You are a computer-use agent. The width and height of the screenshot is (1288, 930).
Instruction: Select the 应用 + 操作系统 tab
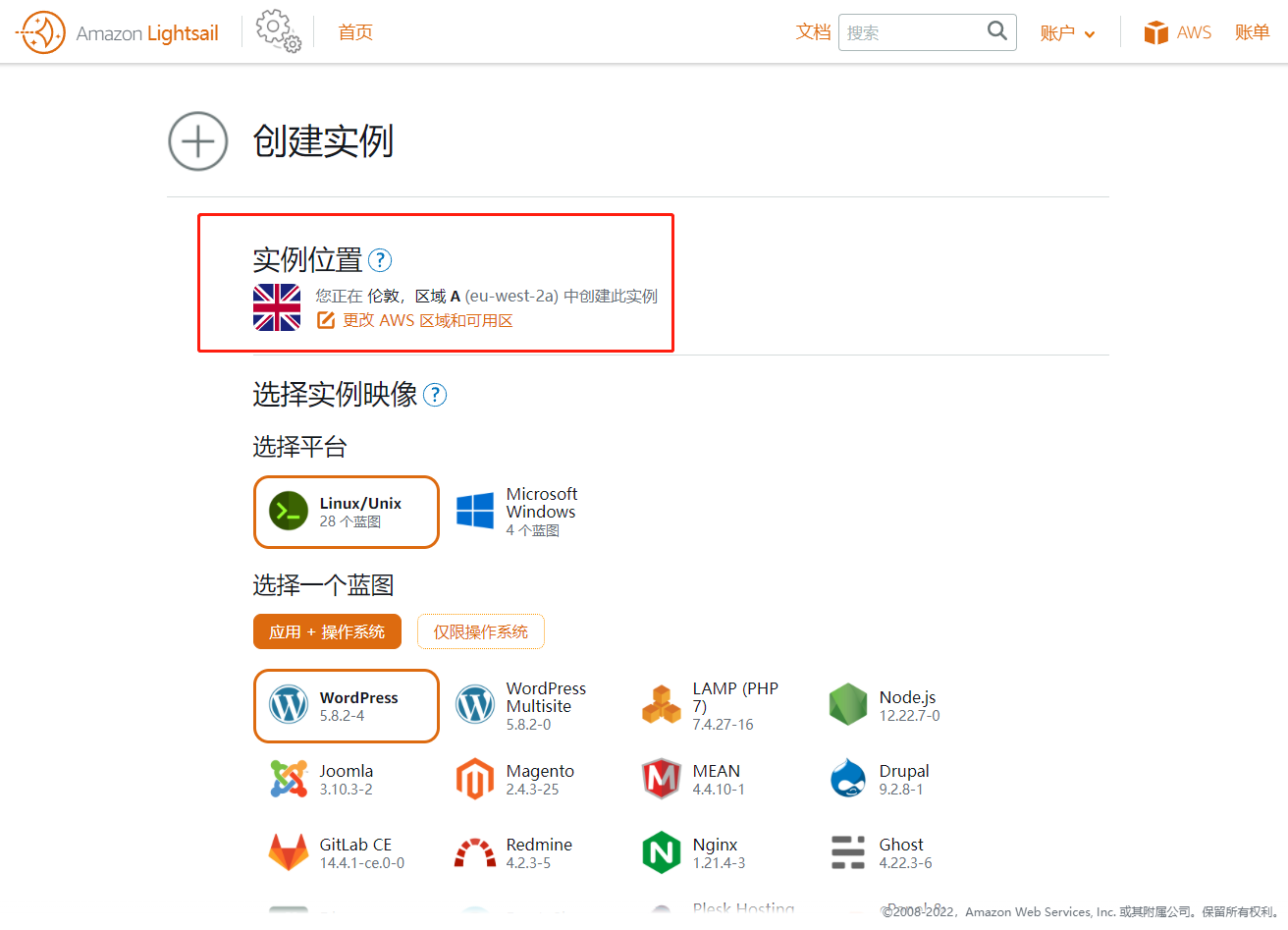327,631
